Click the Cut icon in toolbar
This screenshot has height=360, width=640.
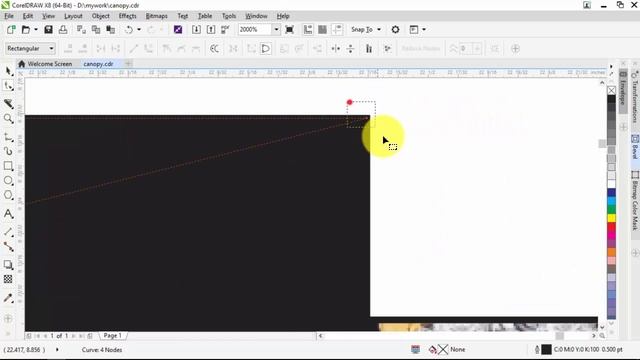point(81,29)
